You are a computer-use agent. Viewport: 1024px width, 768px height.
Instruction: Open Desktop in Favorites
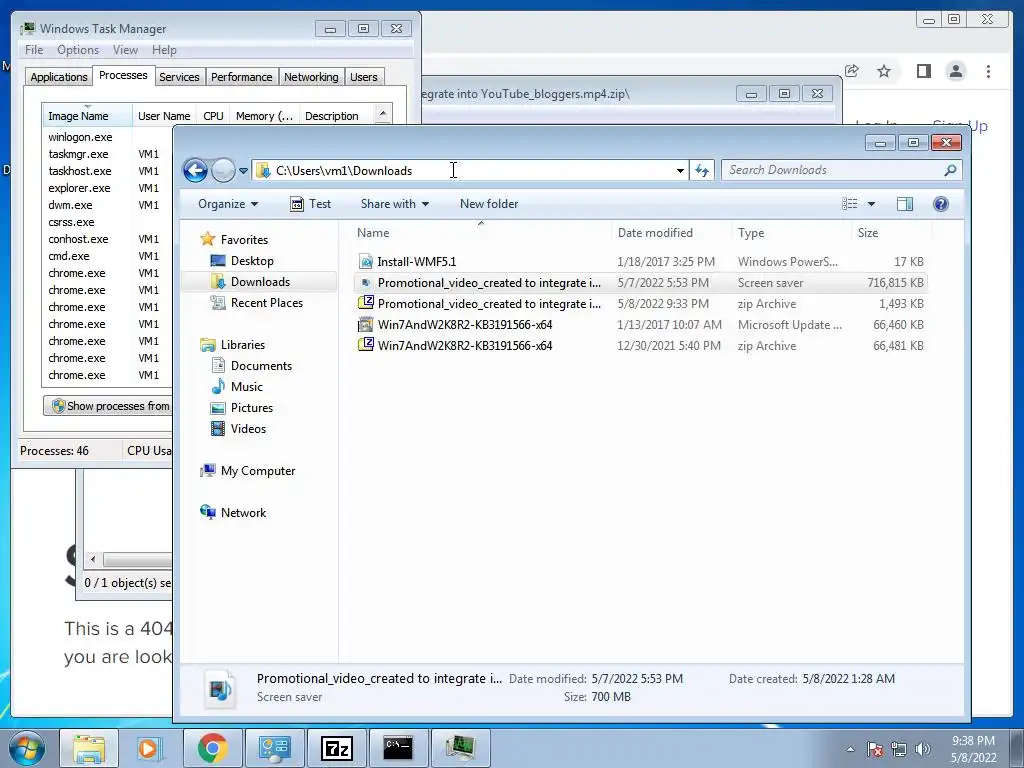(242, 261)
